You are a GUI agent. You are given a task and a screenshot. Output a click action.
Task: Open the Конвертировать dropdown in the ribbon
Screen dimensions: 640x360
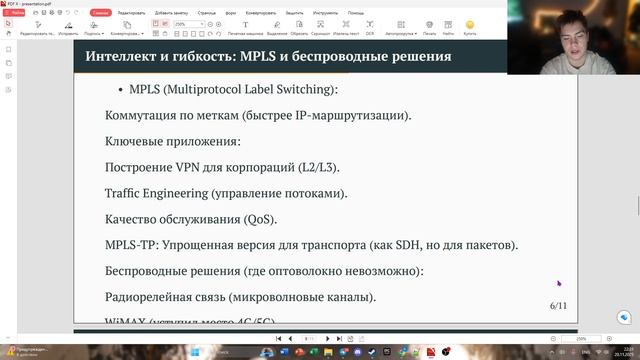point(127,28)
